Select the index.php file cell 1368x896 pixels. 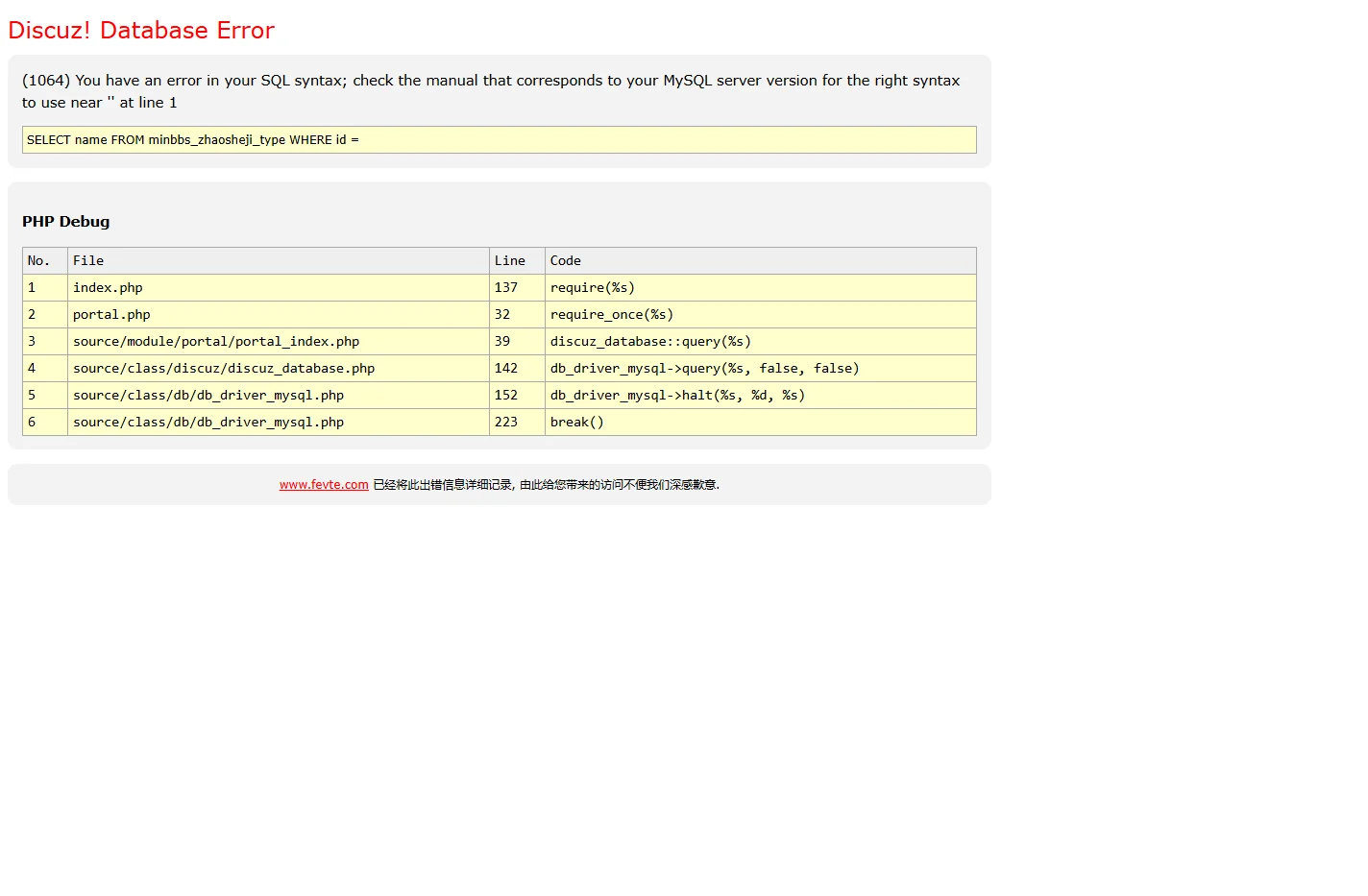click(279, 288)
